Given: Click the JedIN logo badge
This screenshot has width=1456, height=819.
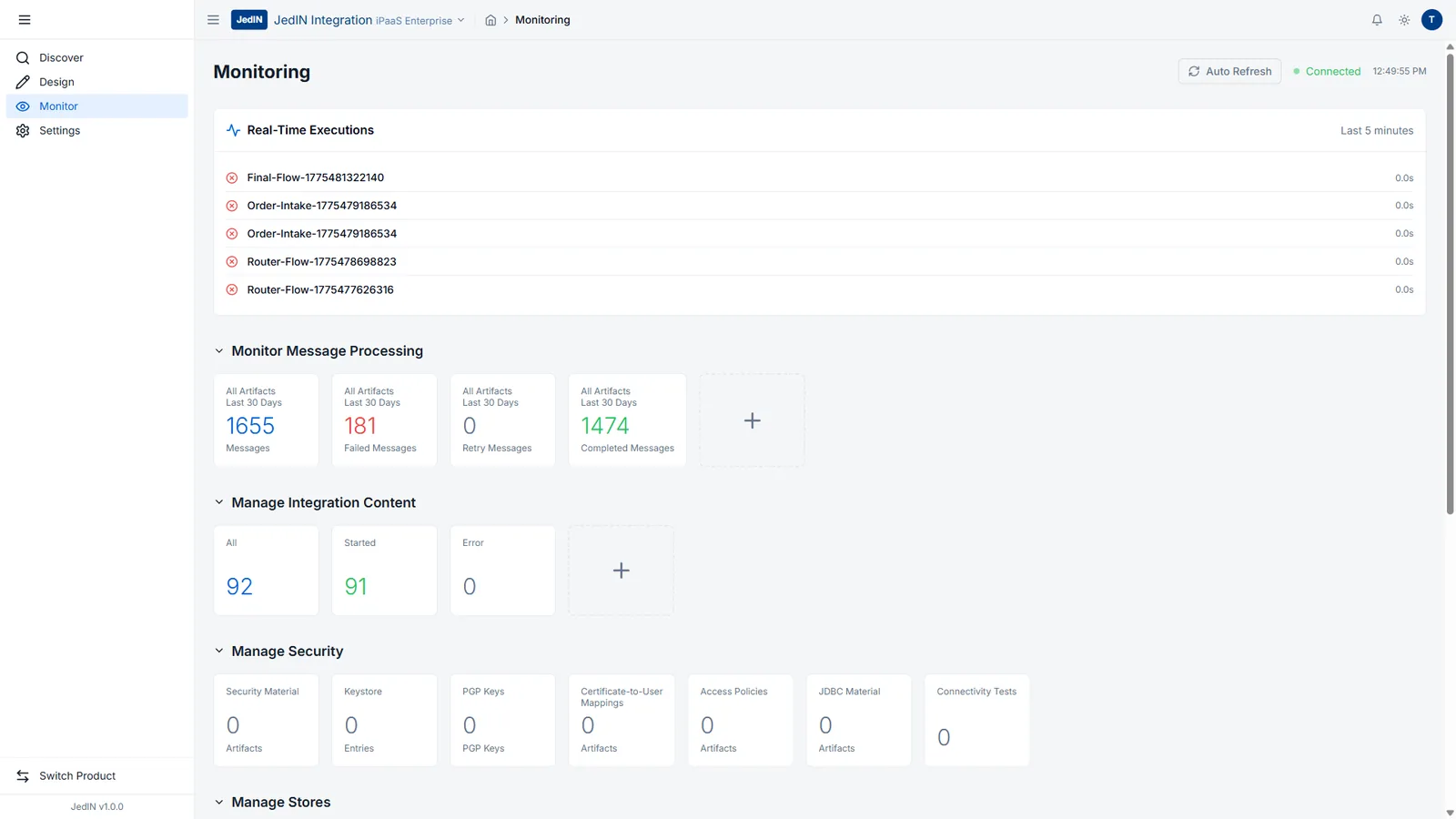Looking at the screenshot, I should (x=248, y=19).
